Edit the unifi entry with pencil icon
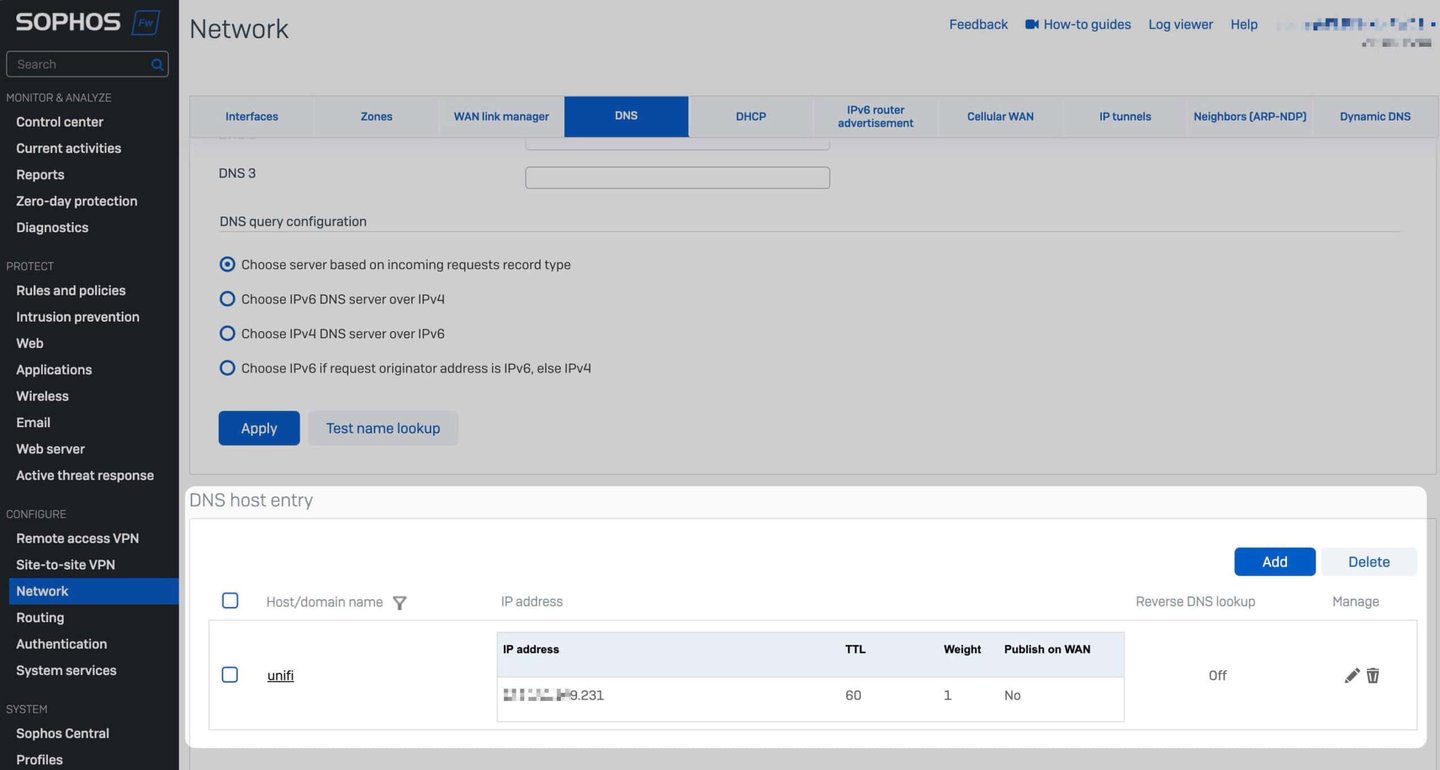1440x770 pixels. 1352,676
